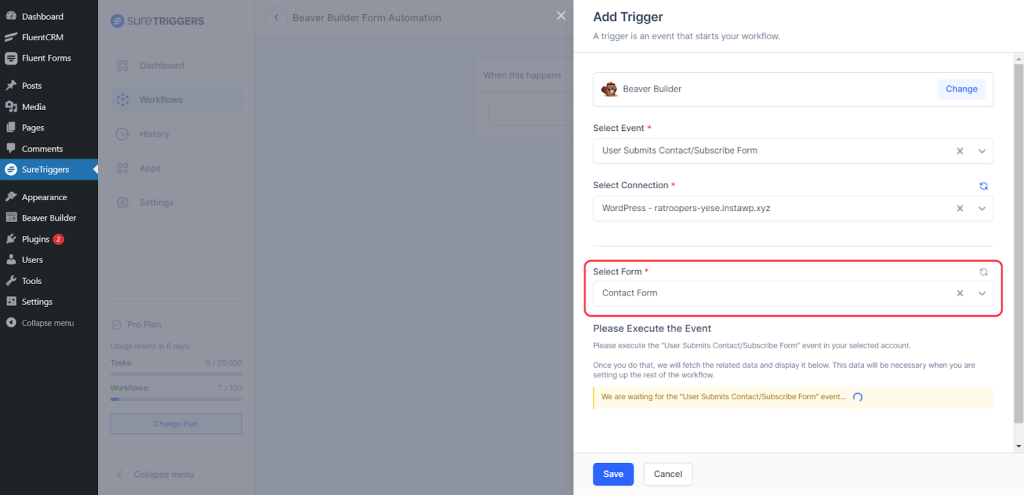Click the refresh icon beside Select Form
Viewport: 1024px width, 495px height.
(983, 272)
